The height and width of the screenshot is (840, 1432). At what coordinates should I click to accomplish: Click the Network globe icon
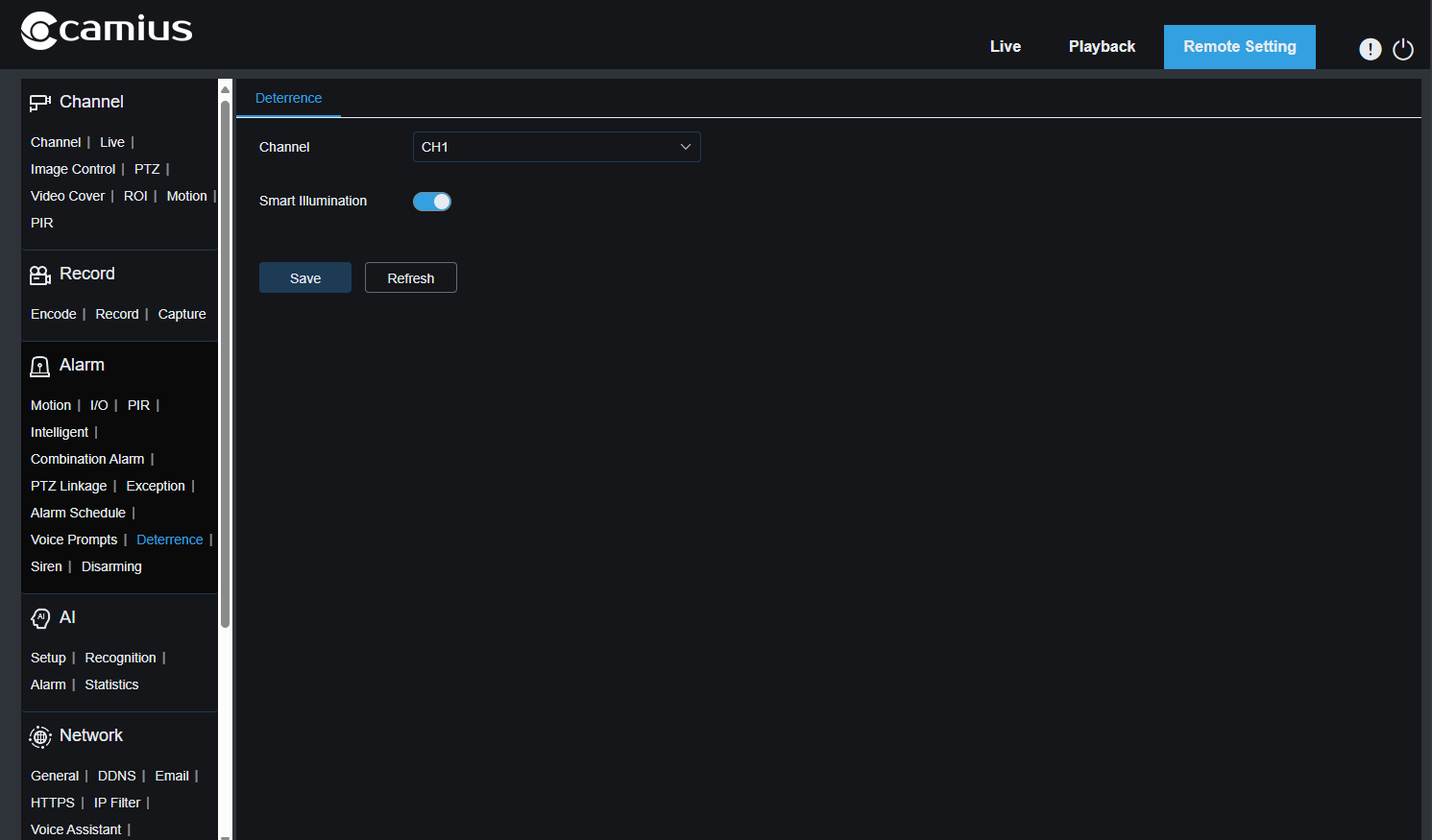(39, 736)
